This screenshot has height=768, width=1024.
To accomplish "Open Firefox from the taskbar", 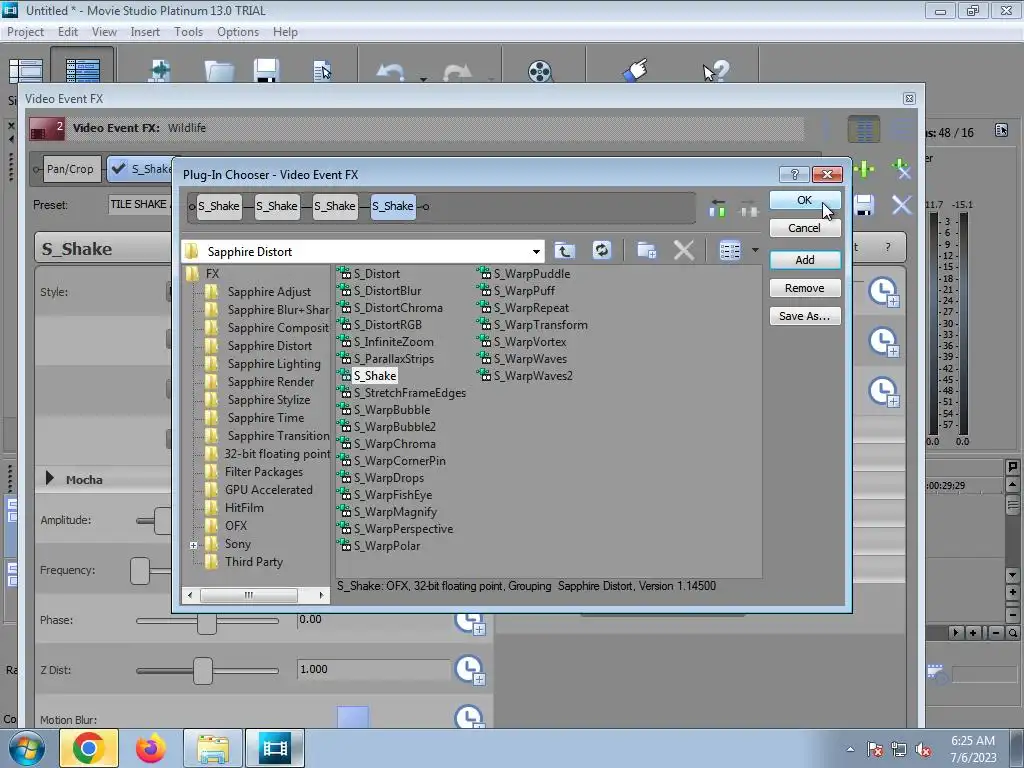I will point(150,748).
